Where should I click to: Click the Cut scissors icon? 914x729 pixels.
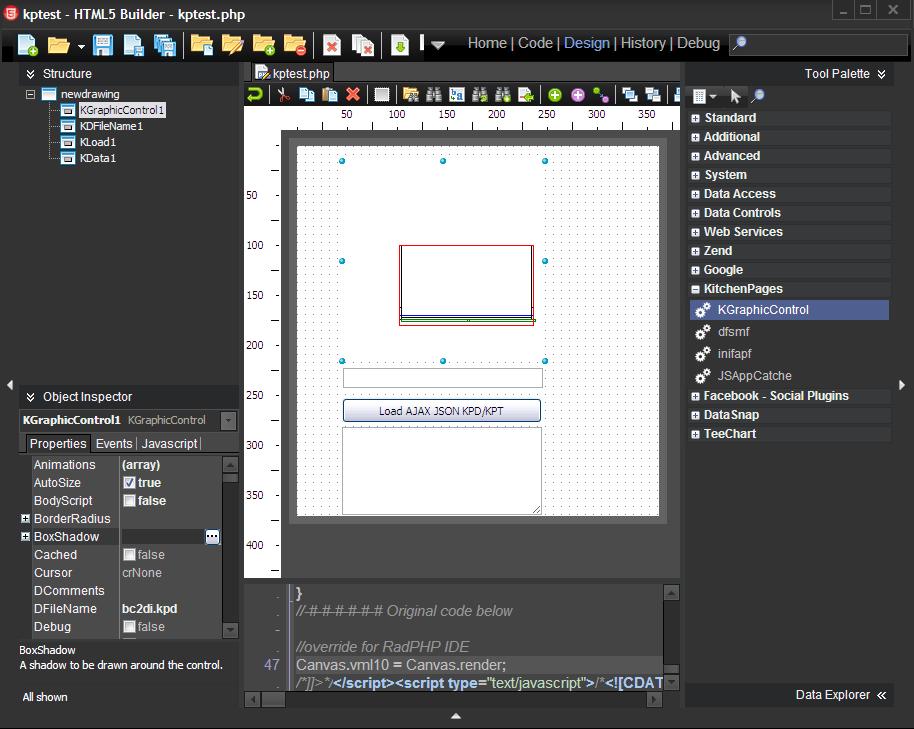click(284, 94)
